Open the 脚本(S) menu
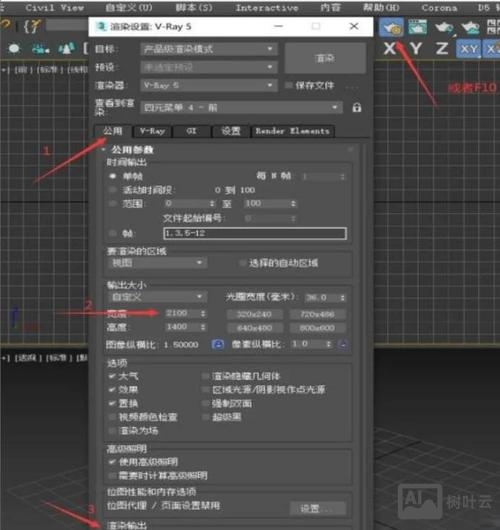Image resolution: width=500 pixels, height=530 pixels. 194,7
